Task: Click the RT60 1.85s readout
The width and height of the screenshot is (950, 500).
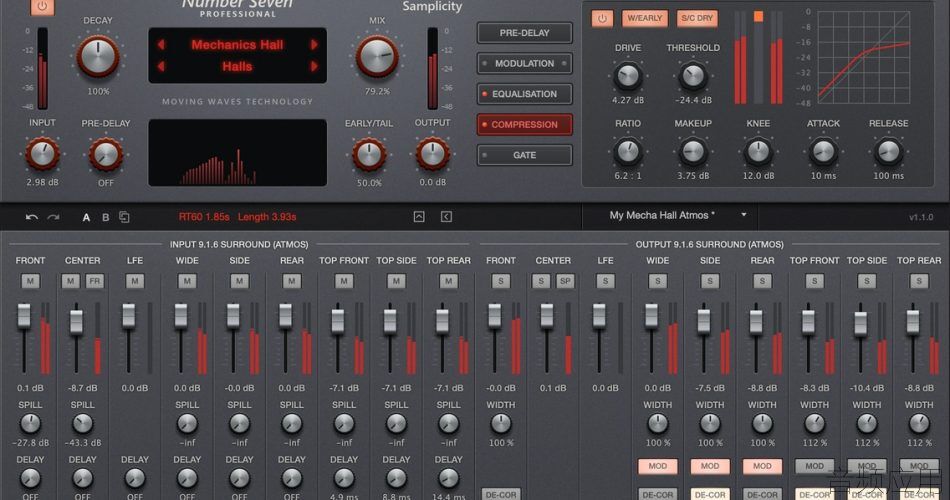Action: pyautogui.click(x=204, y=217)
